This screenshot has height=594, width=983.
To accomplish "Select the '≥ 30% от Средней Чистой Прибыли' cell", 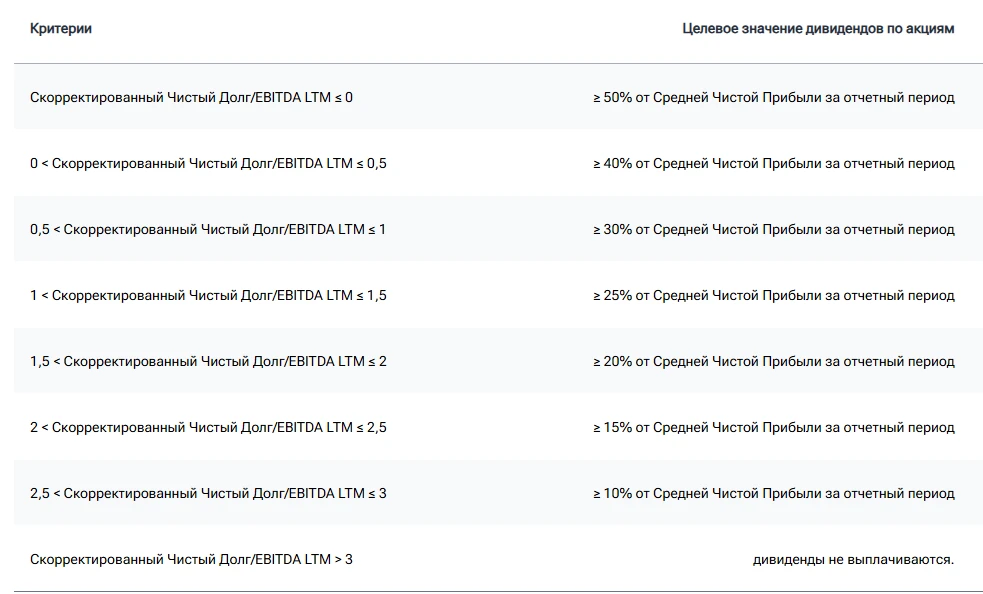I will point(774,230).
